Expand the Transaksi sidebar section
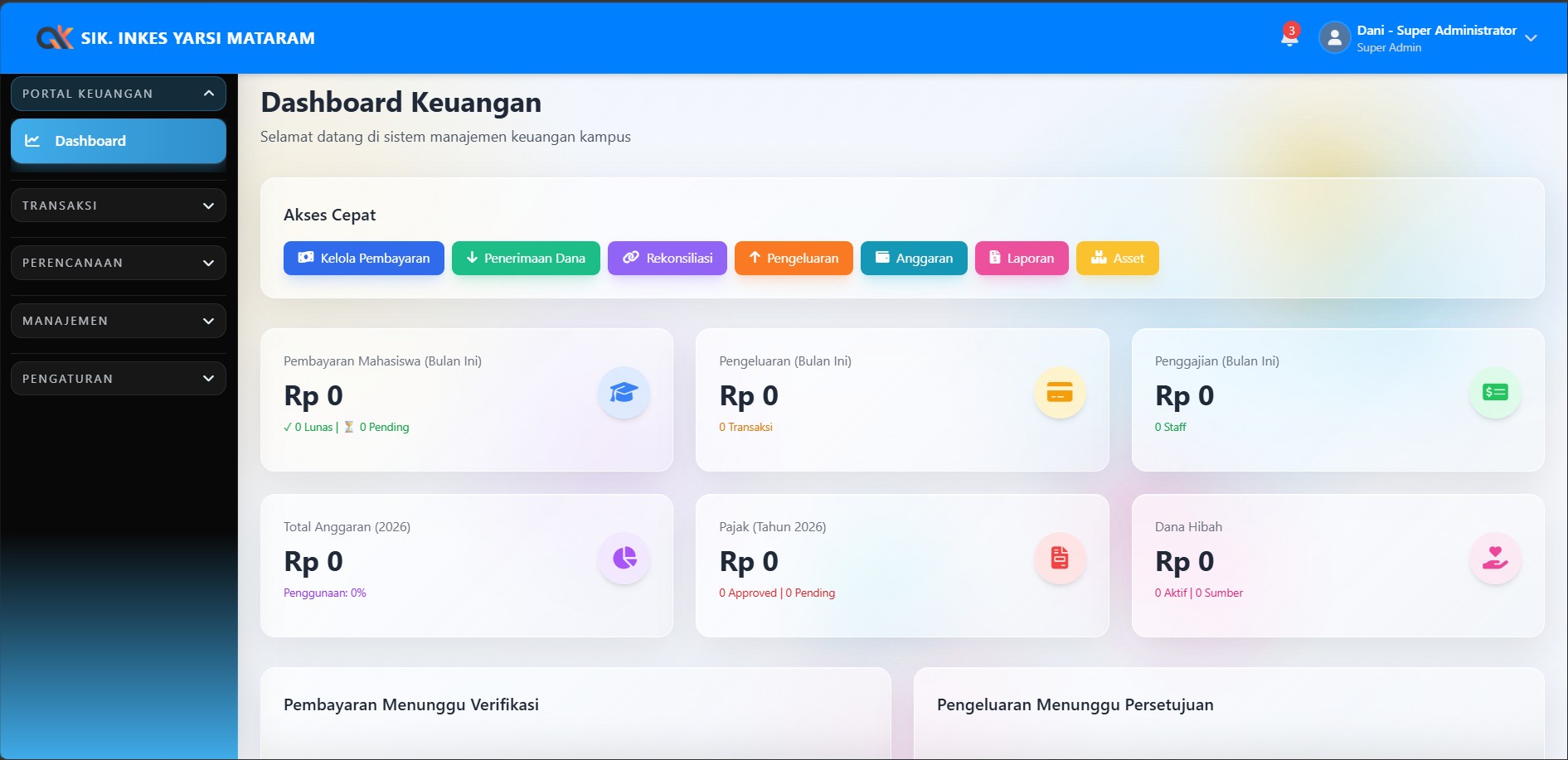 click(x=118, y=205)
